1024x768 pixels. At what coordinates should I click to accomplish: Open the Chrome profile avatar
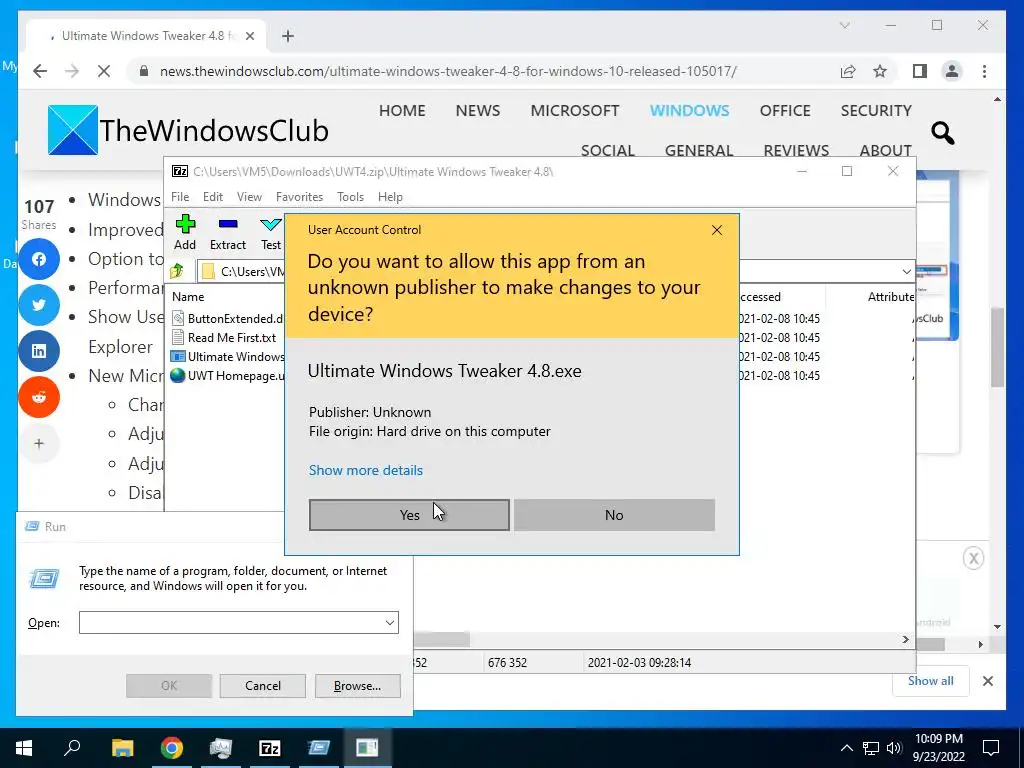pyautogui.click(x=952, y=71)
